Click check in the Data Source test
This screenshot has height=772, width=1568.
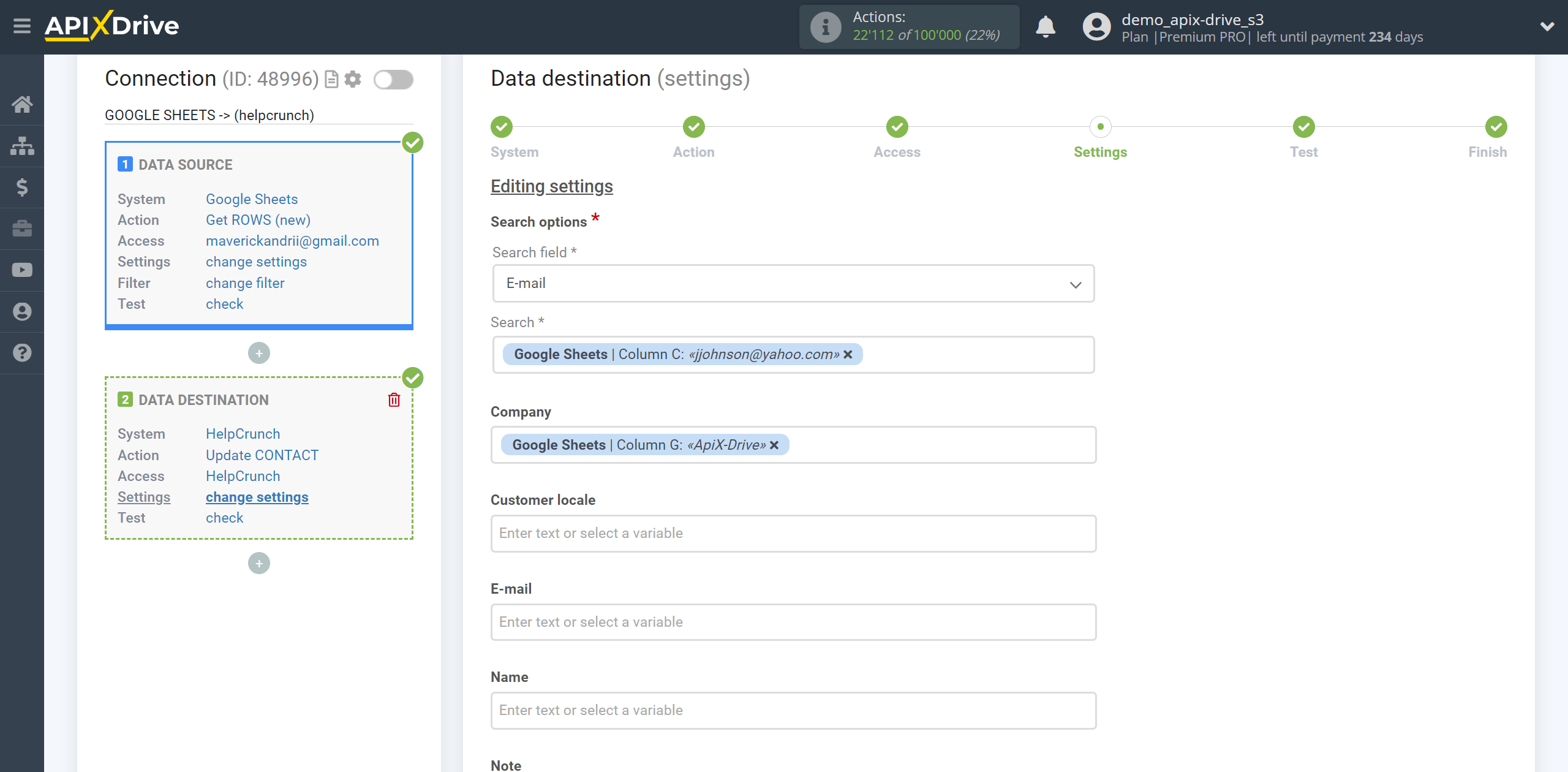[224, 304]
